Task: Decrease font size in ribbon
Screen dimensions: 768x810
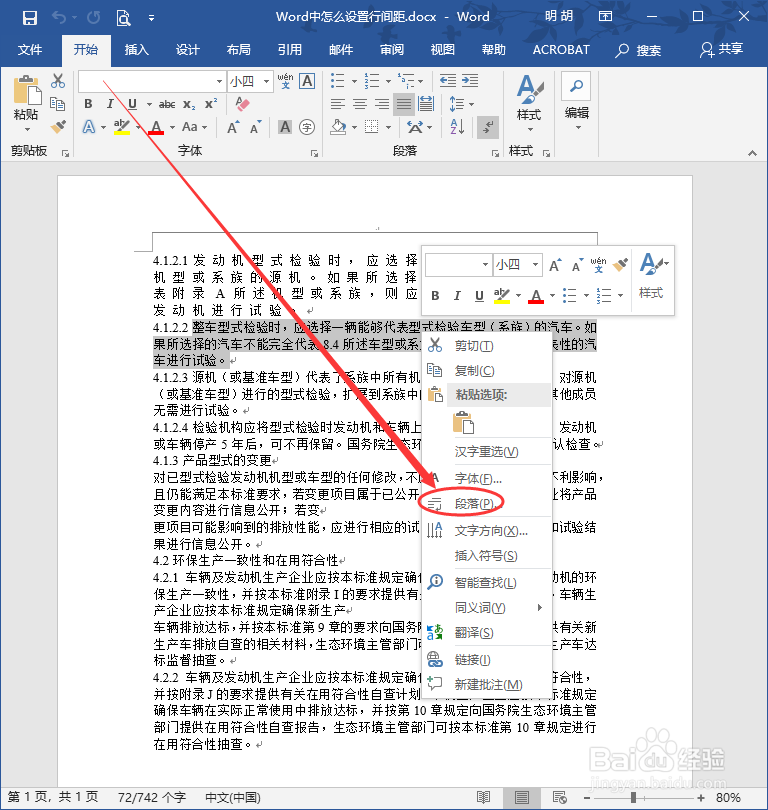Action: [255, 127]
